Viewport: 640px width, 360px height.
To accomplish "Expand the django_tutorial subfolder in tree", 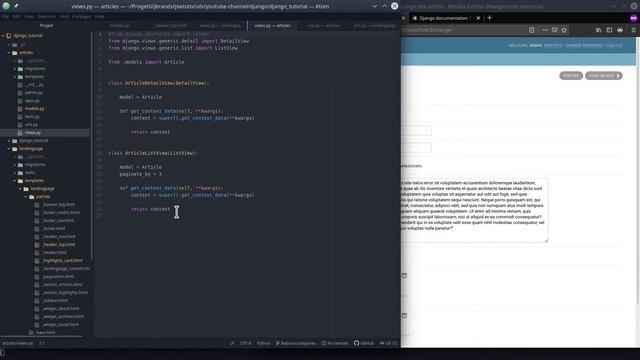I will tap(9, 141).
